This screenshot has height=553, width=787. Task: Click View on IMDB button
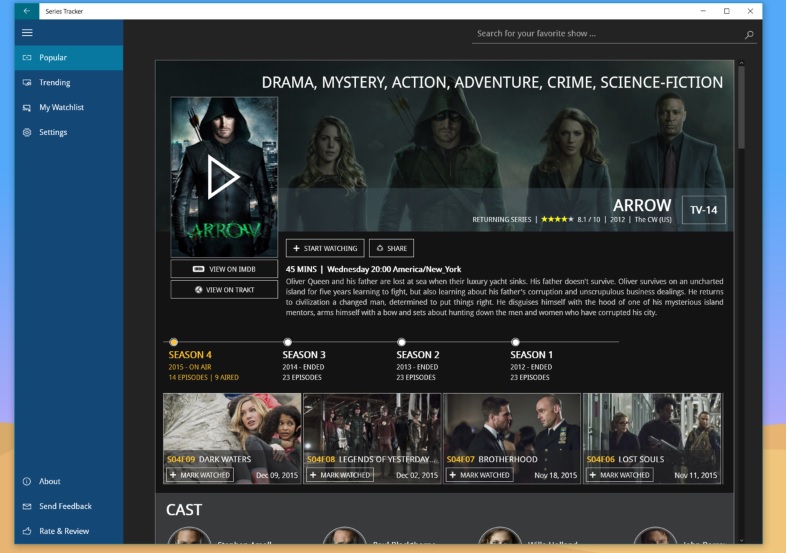click(x=224, y=269)
